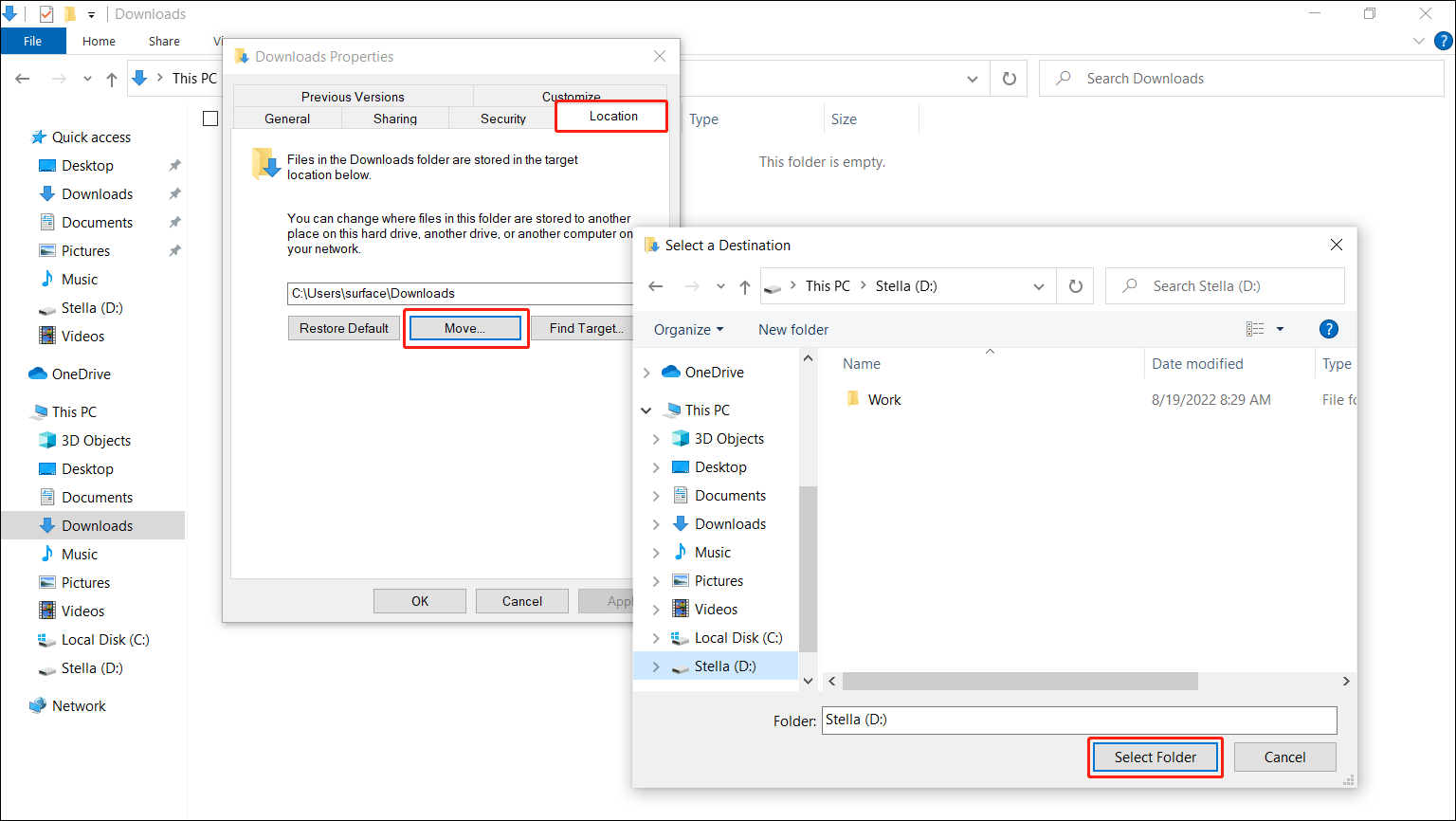Toggle the select-all checkbox in Explorer
The width and height of the screenshot is (1456, 821).
pos(210,119)
